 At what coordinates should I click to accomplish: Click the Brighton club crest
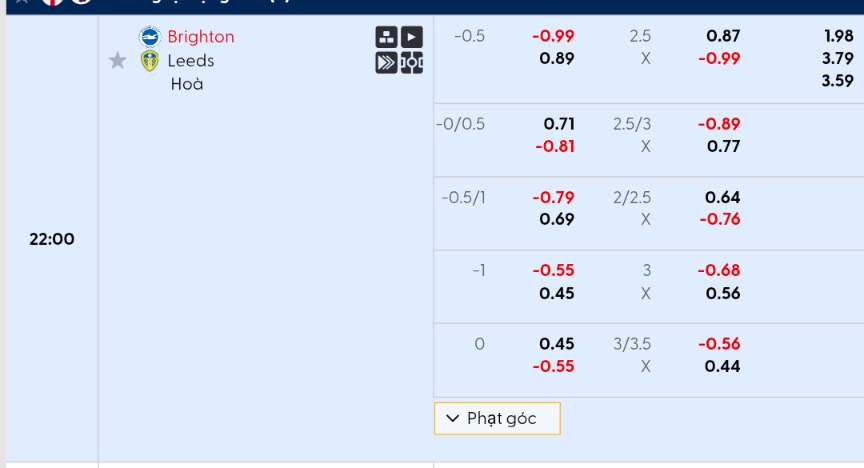[x=150, y=37]
